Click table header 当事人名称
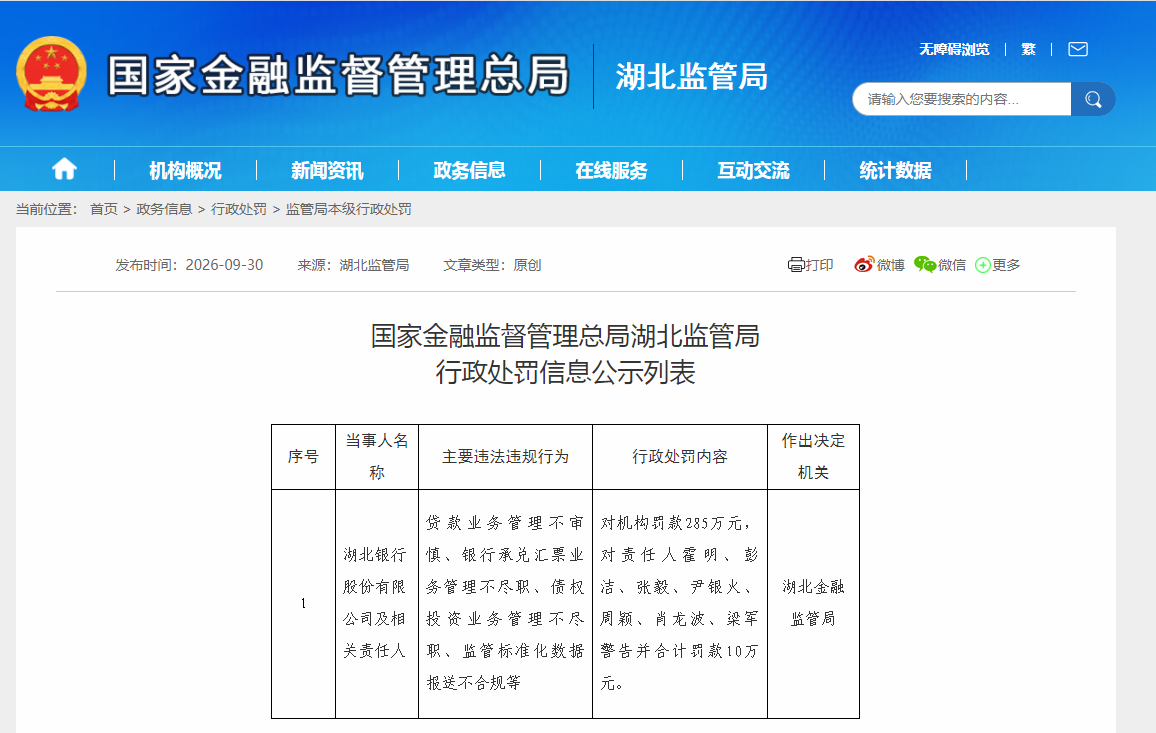Image resolution: width=1156 pixels, height=733 pixels. 377,457
